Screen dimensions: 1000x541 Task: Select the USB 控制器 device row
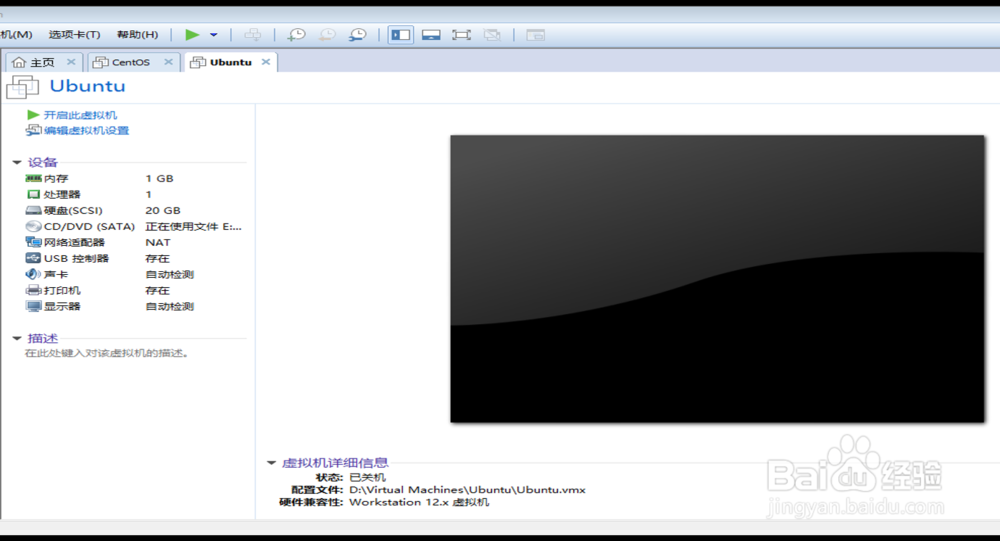134,258
